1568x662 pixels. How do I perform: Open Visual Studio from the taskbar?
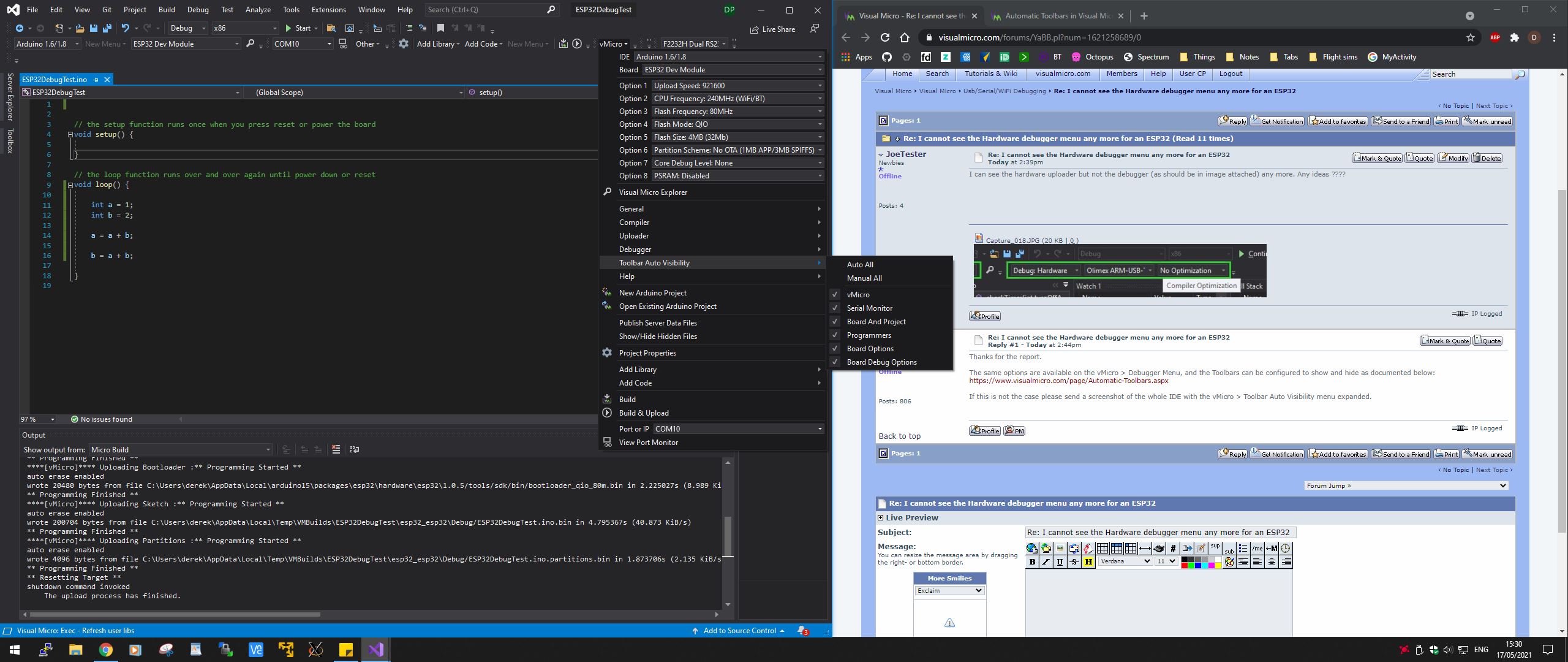coord(376,650)
